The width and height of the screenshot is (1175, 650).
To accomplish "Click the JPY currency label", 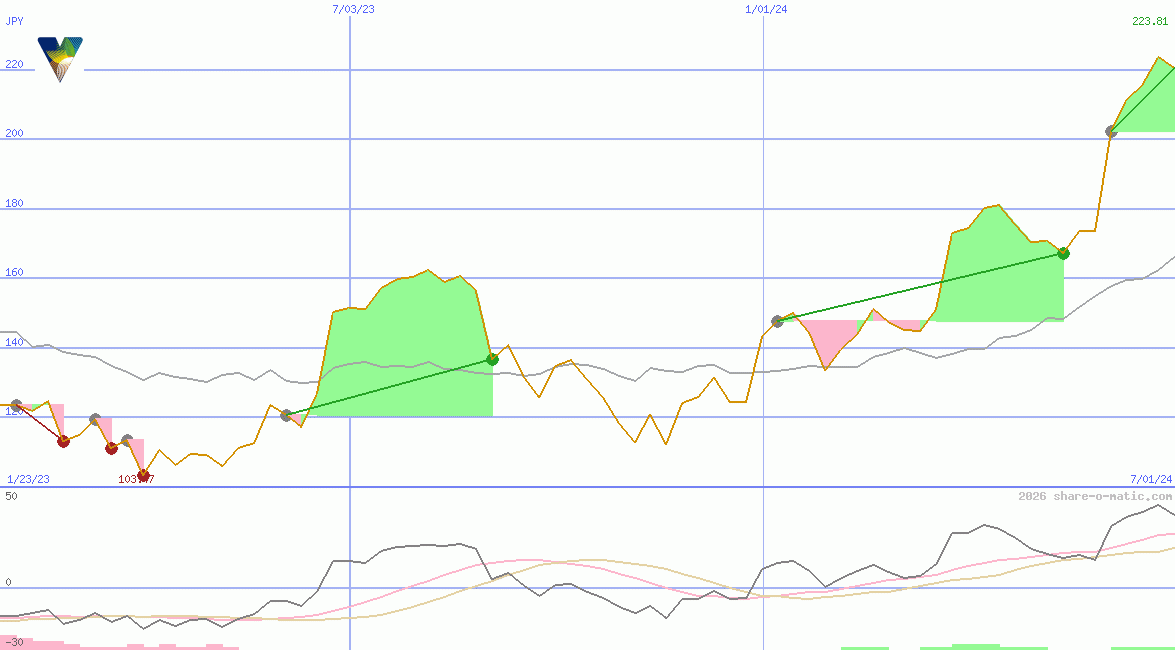I will coord(15,20).
